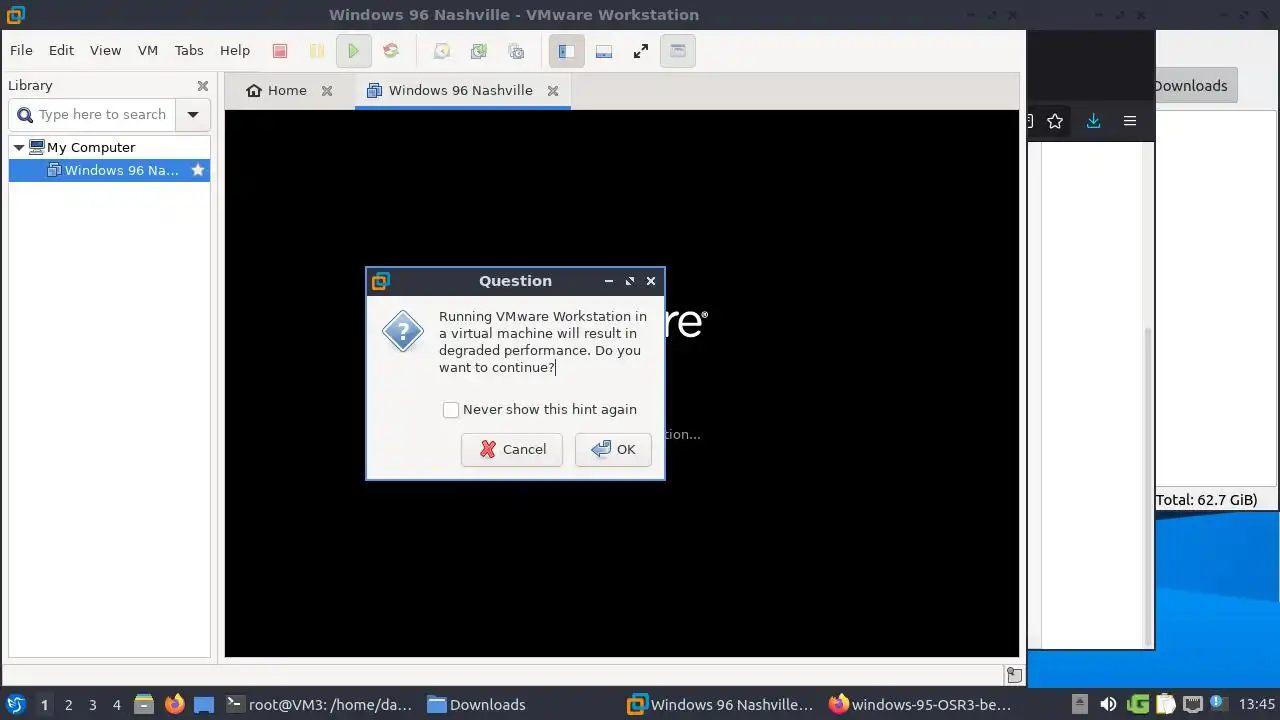Open Firefox downloads arrow icon
The image size is (1280, 720).
coord(1093,121)
